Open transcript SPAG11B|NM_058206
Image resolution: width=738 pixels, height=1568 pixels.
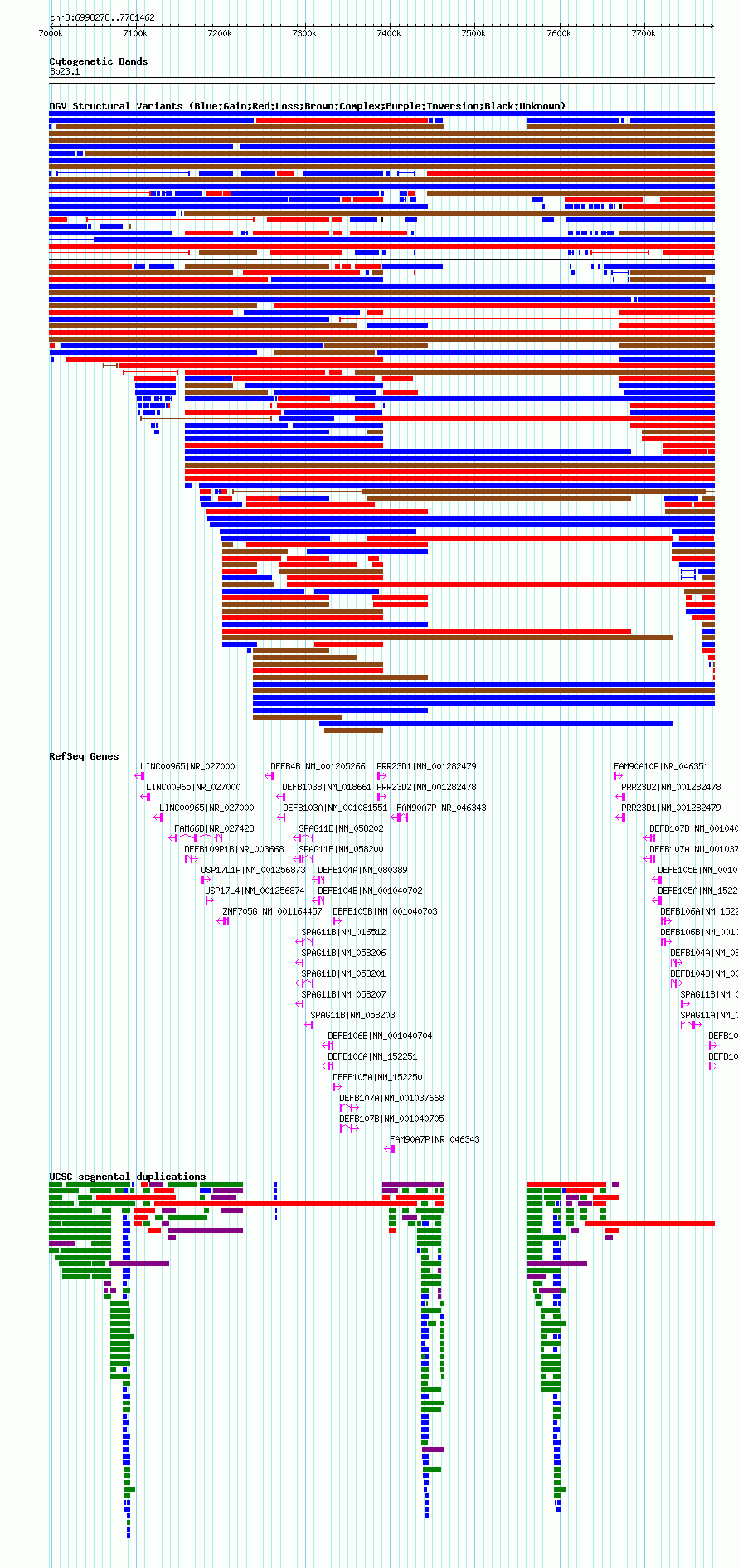tap(343, 953)
